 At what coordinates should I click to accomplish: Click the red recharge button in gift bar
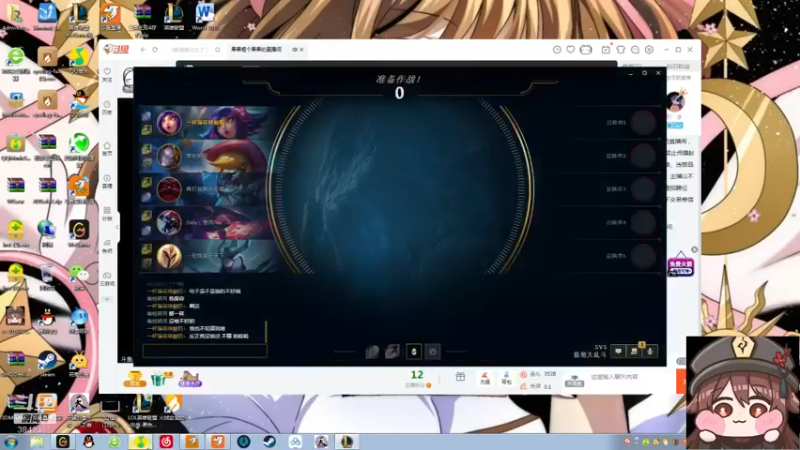pyautogui.click(x=485, y=378)
